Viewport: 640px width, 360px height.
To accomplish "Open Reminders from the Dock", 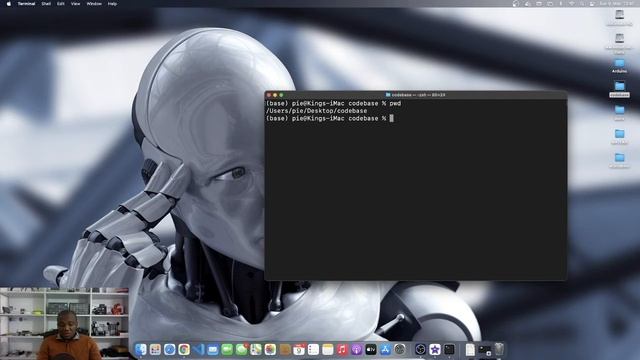I will (313, 349).
